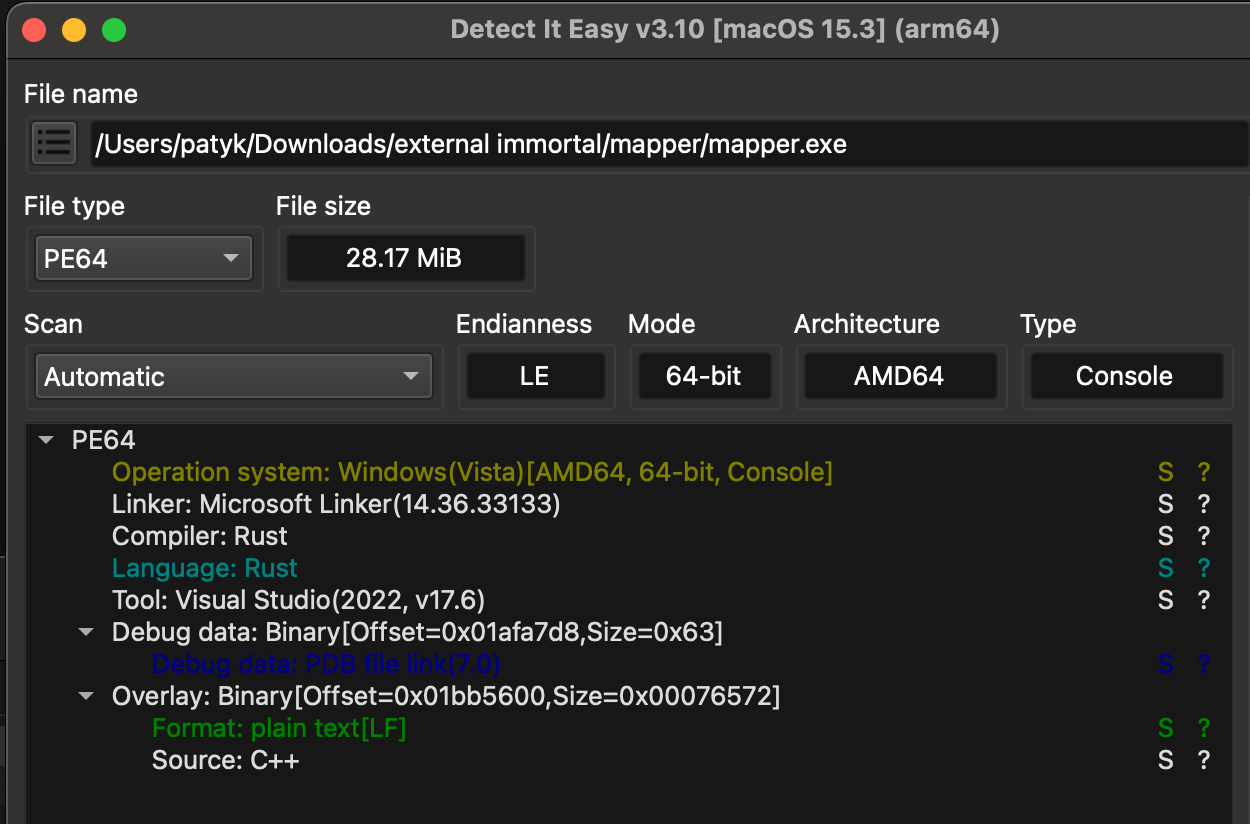The width and height of the screenshot is (1250, 824).
Task: Select the Debug data PDB file link row
Action: pyautogui.click(x=326, y=664)
